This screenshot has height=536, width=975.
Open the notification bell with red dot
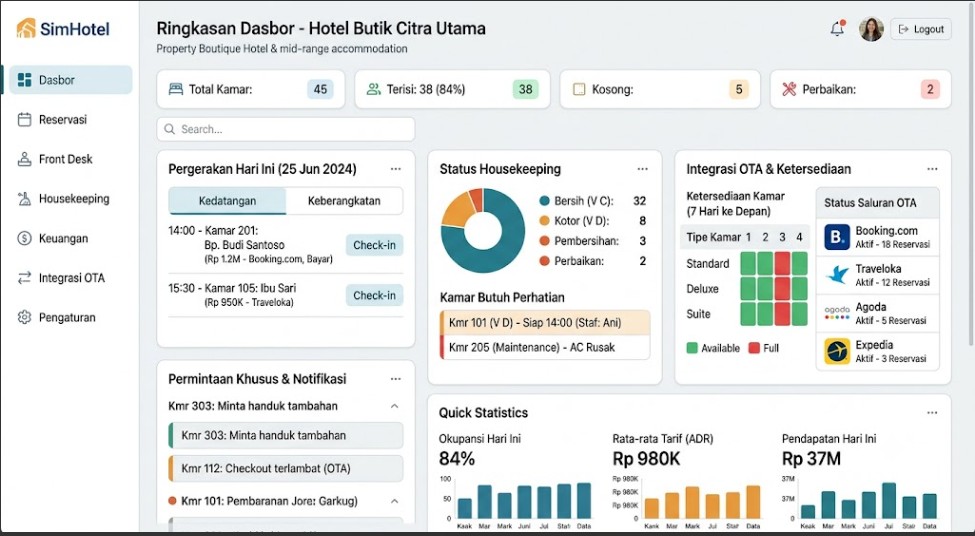pyautogui.click(x=838, y=28)
